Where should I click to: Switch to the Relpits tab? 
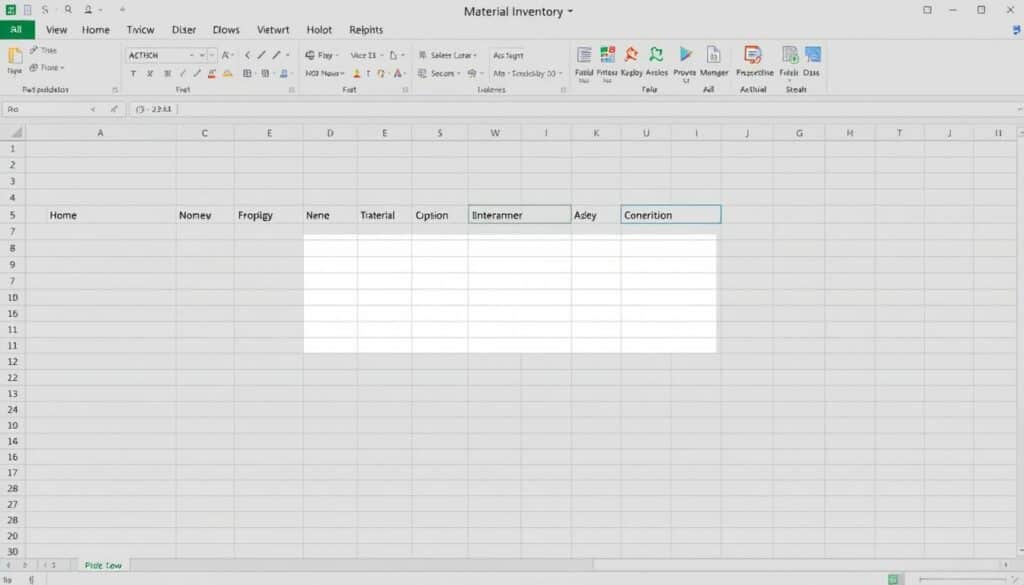366,30
